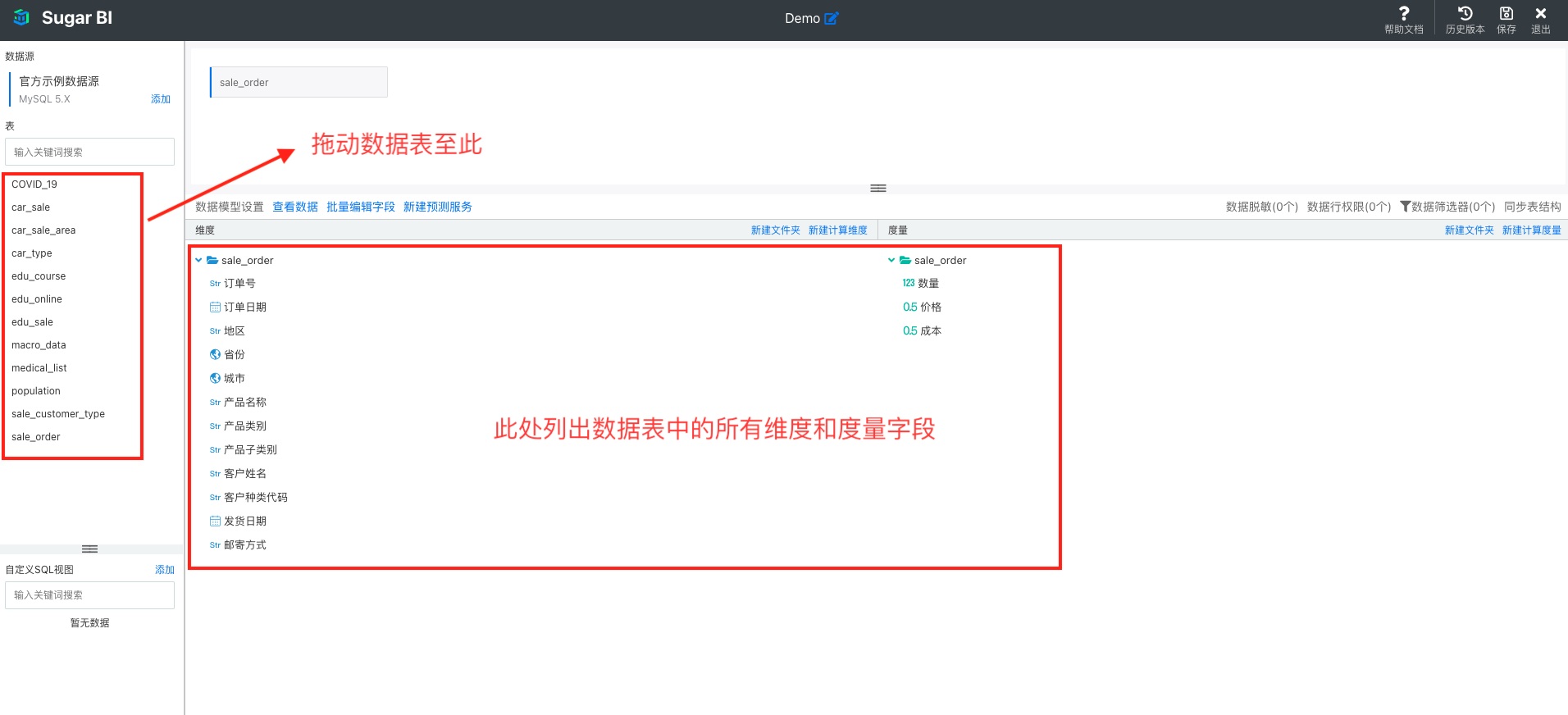Image resolution: width=1568 pixels, height=715 pixels.
Task: Open 新建预测服务
Action: pyautogui.click(x=438, y=207)
